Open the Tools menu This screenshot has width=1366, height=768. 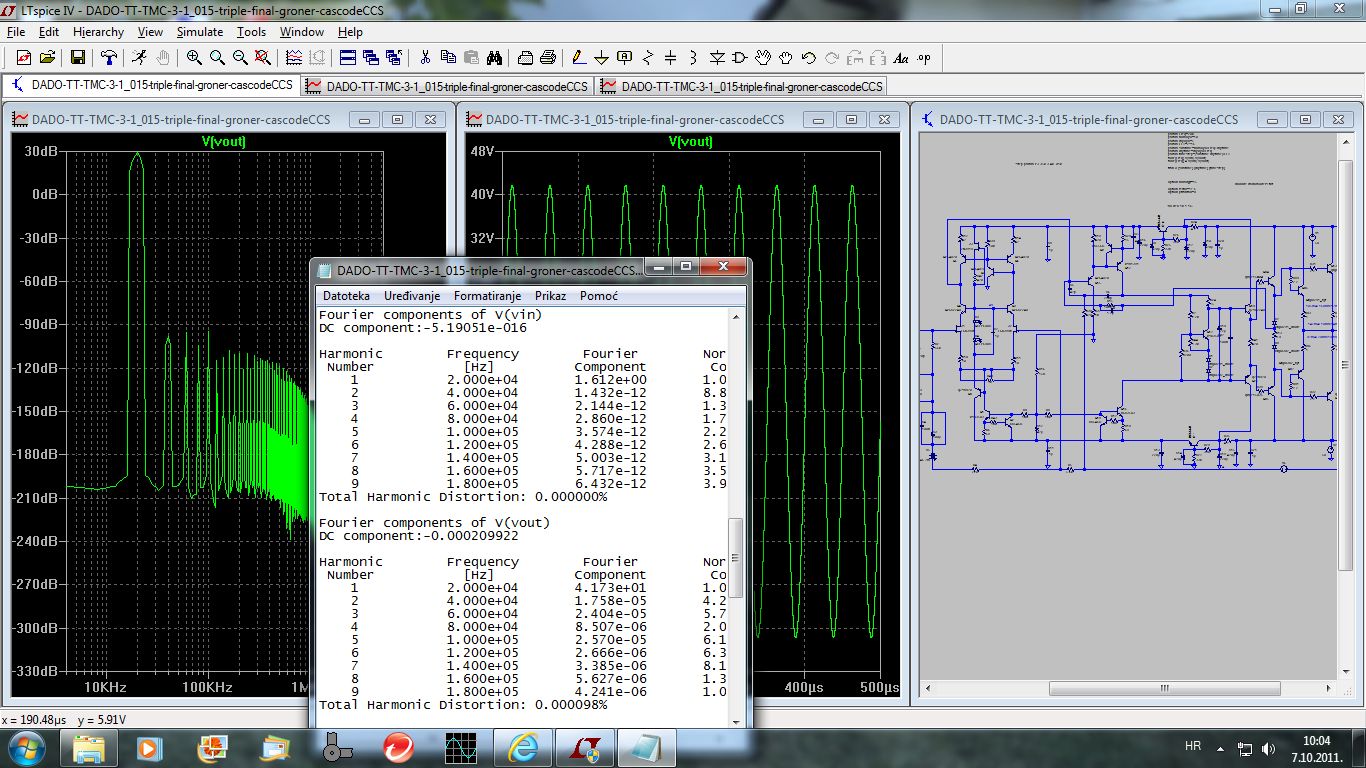(x=251, y=32)
